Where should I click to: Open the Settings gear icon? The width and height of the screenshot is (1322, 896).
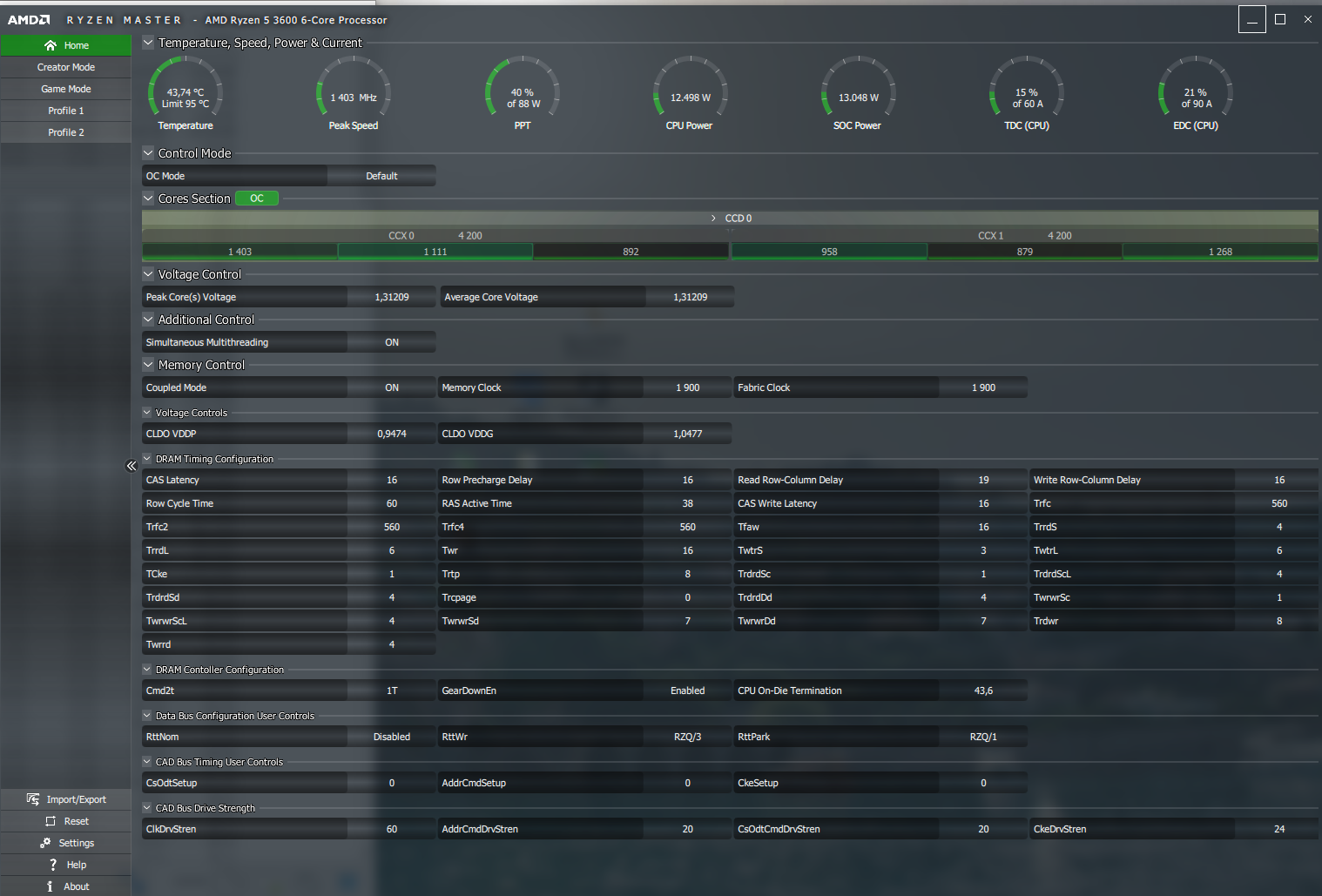(45, 843)
